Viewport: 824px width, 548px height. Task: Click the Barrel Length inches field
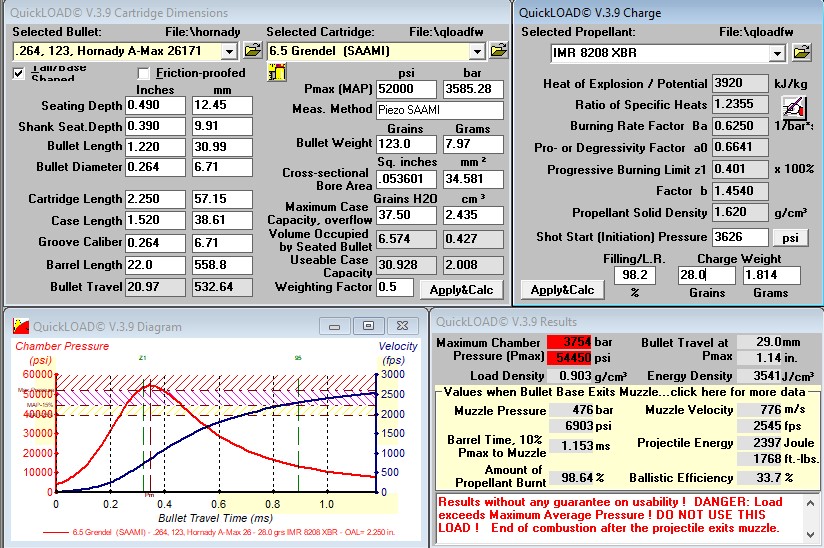click(156, 265)
